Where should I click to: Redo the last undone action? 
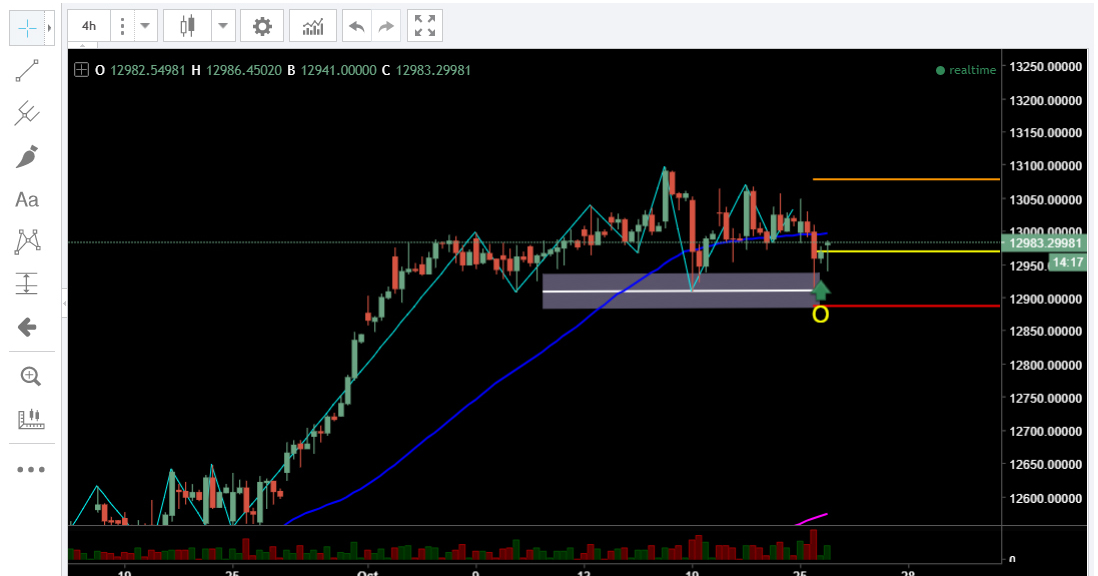click(x=384, y=25)
